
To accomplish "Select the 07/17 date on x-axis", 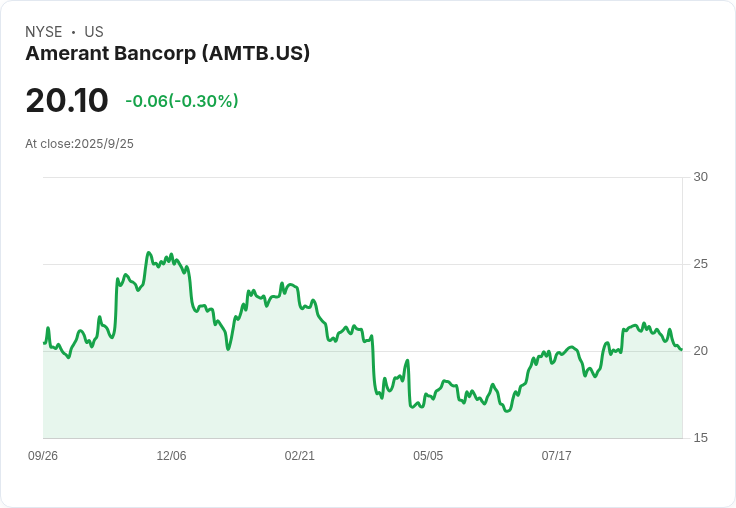I will [x=556, y=456].
